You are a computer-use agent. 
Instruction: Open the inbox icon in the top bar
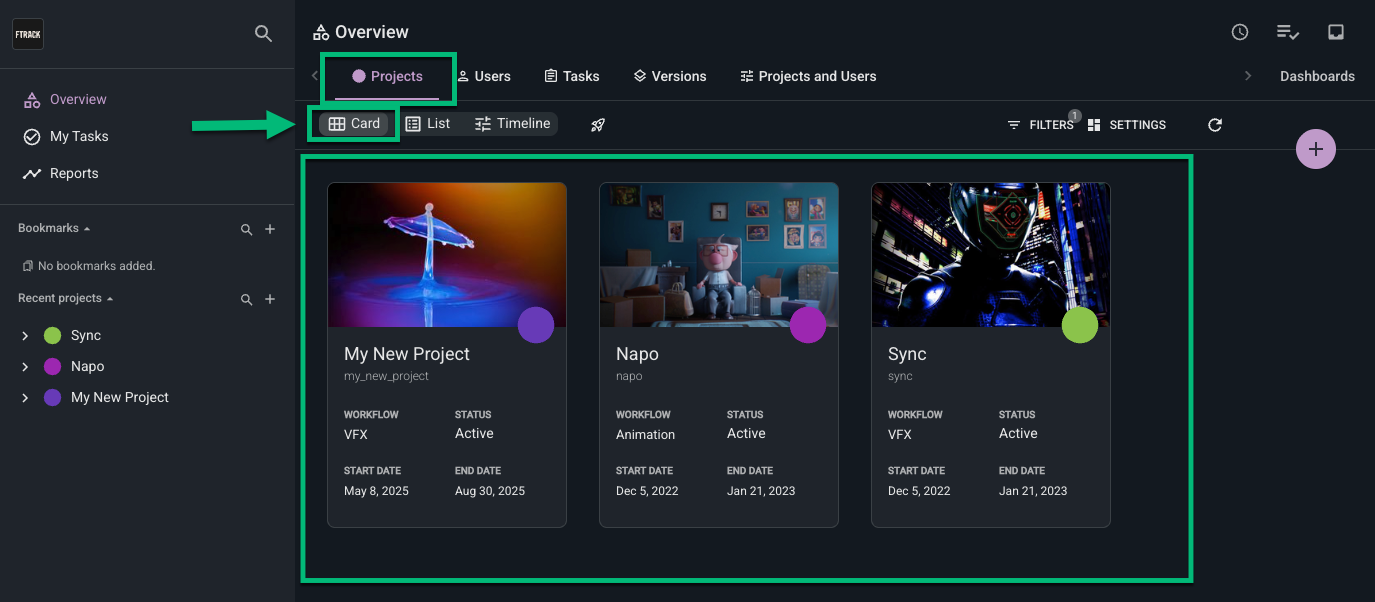(1335, 32)
